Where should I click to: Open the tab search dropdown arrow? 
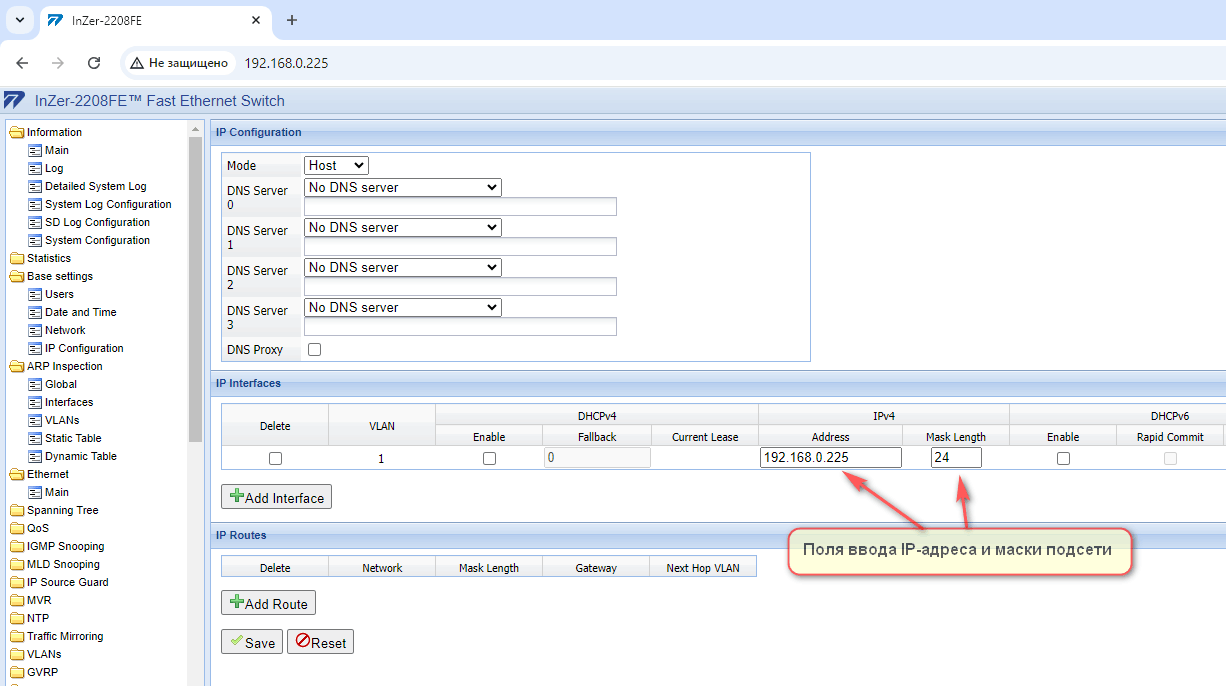18,20
